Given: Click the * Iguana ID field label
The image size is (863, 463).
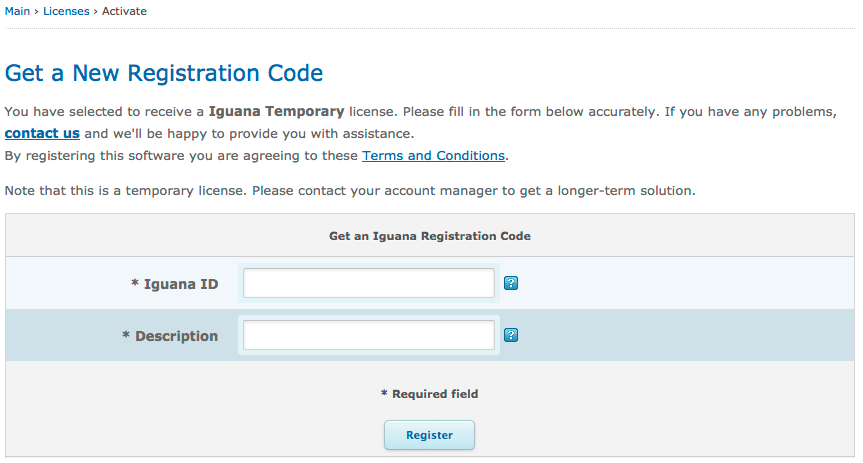Looking at the screenshot, I should coord(175,284).
